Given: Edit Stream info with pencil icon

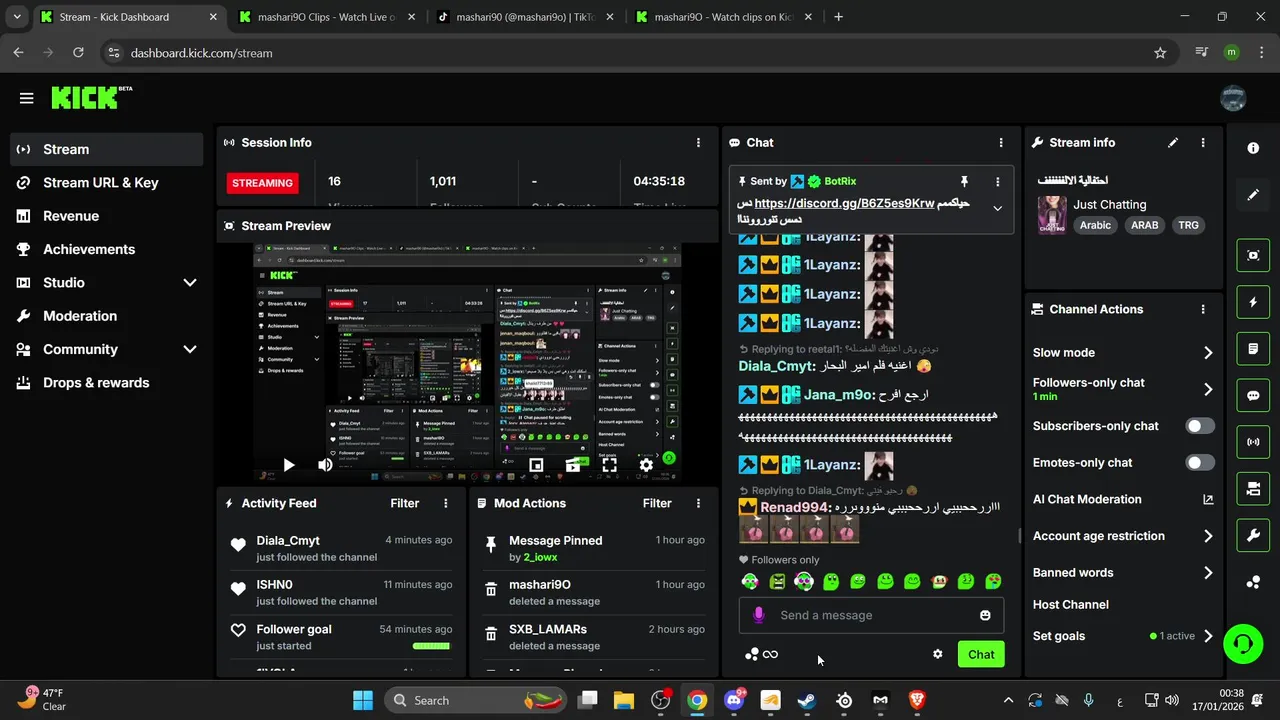Looking at the screenshot, I should click(1173, 143).
